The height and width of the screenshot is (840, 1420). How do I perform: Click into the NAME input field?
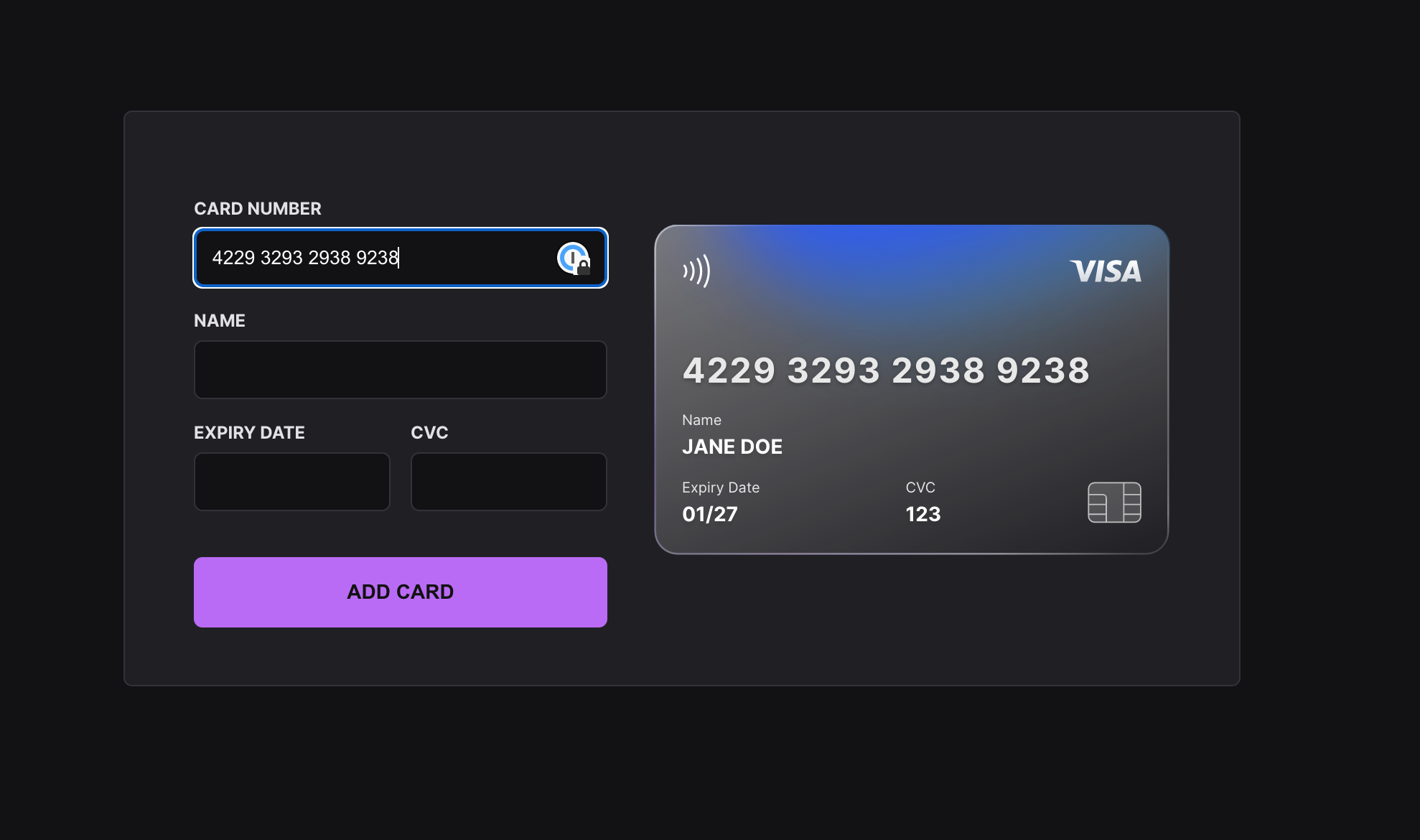click(x=400, y=369)
